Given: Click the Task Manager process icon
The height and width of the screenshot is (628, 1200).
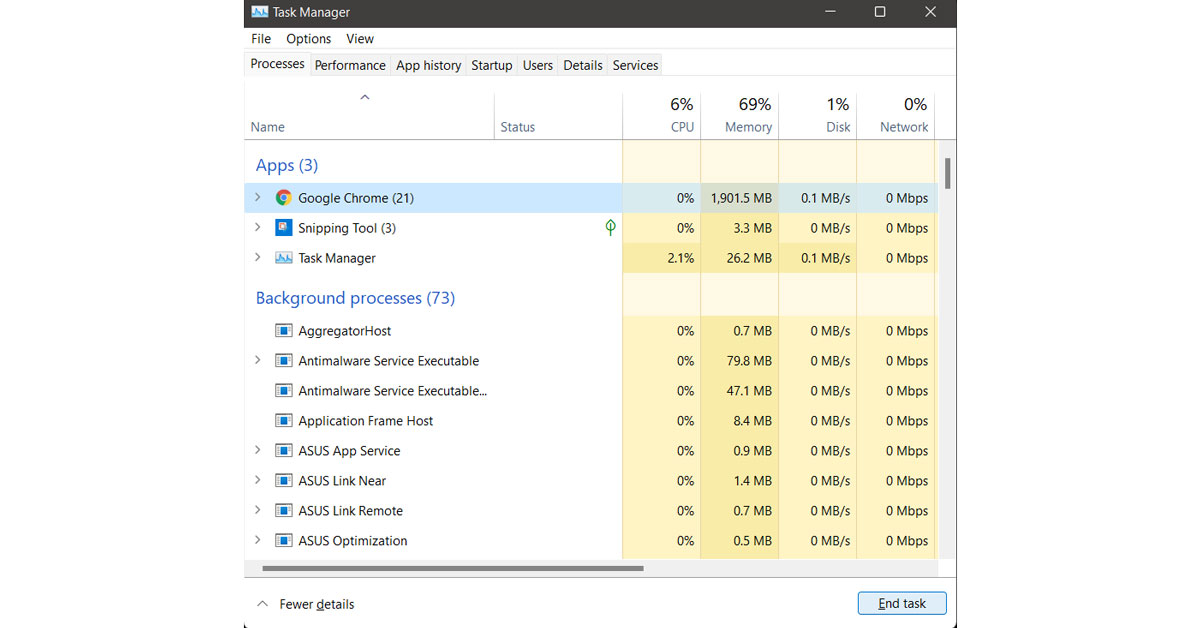Looking at the screenshot, I should pyautogui.click(x=284, y=258).
